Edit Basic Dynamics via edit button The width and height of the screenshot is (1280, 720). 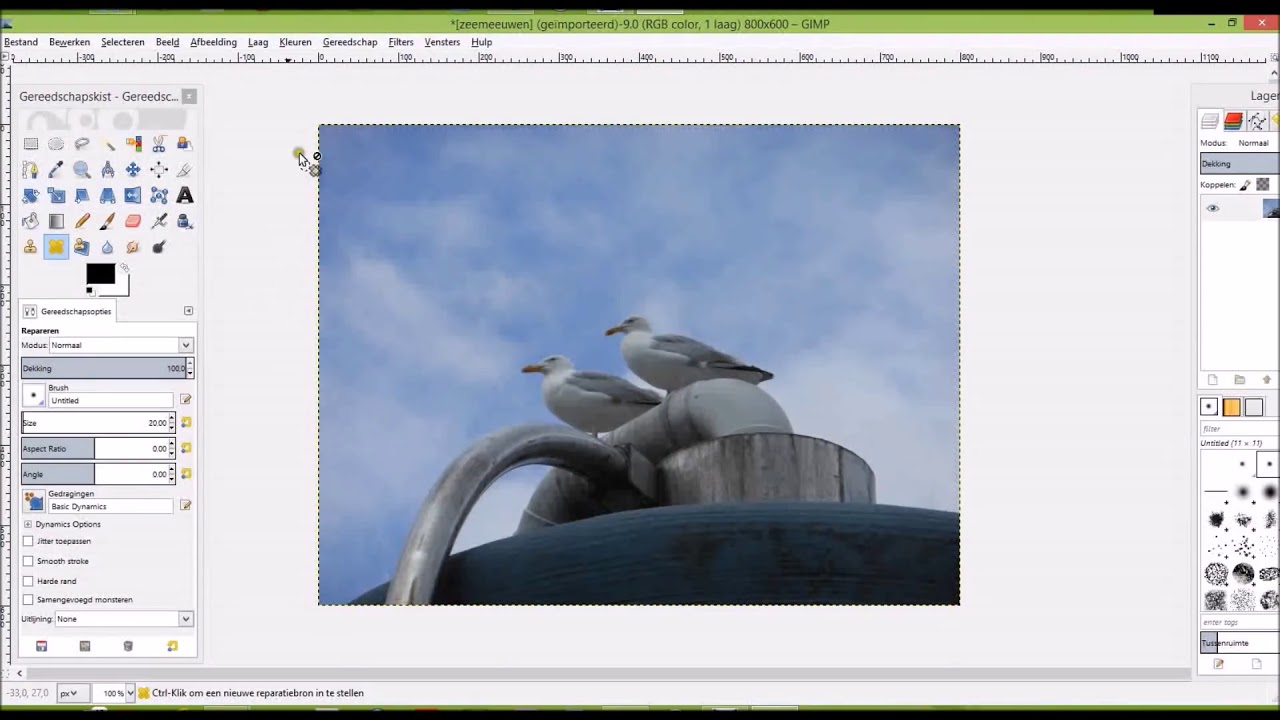185,505
